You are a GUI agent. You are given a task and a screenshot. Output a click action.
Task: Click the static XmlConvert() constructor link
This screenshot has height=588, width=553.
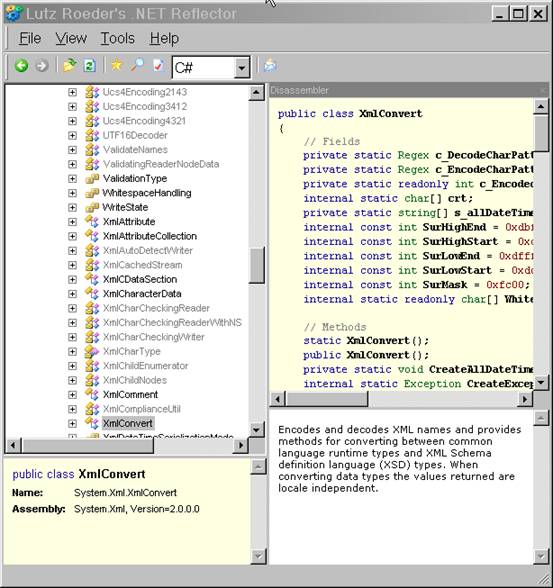pos(378,340)
